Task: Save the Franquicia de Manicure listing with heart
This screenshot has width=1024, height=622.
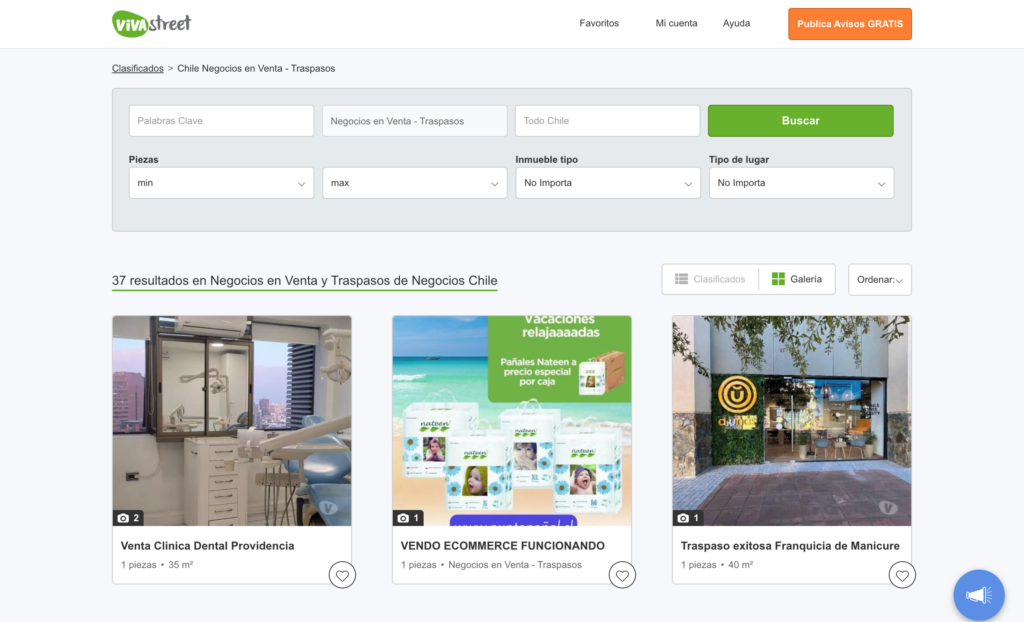Action: [x=902, y=575]
